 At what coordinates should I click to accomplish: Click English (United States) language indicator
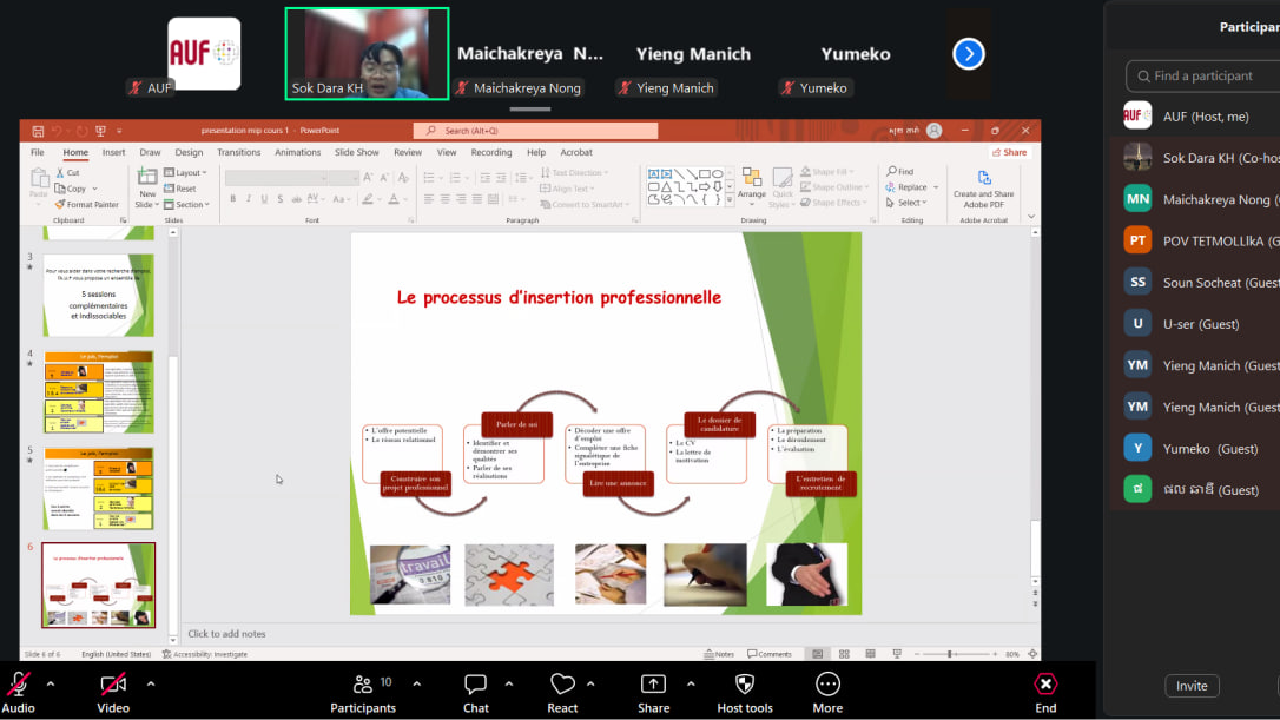coord(116,654)
